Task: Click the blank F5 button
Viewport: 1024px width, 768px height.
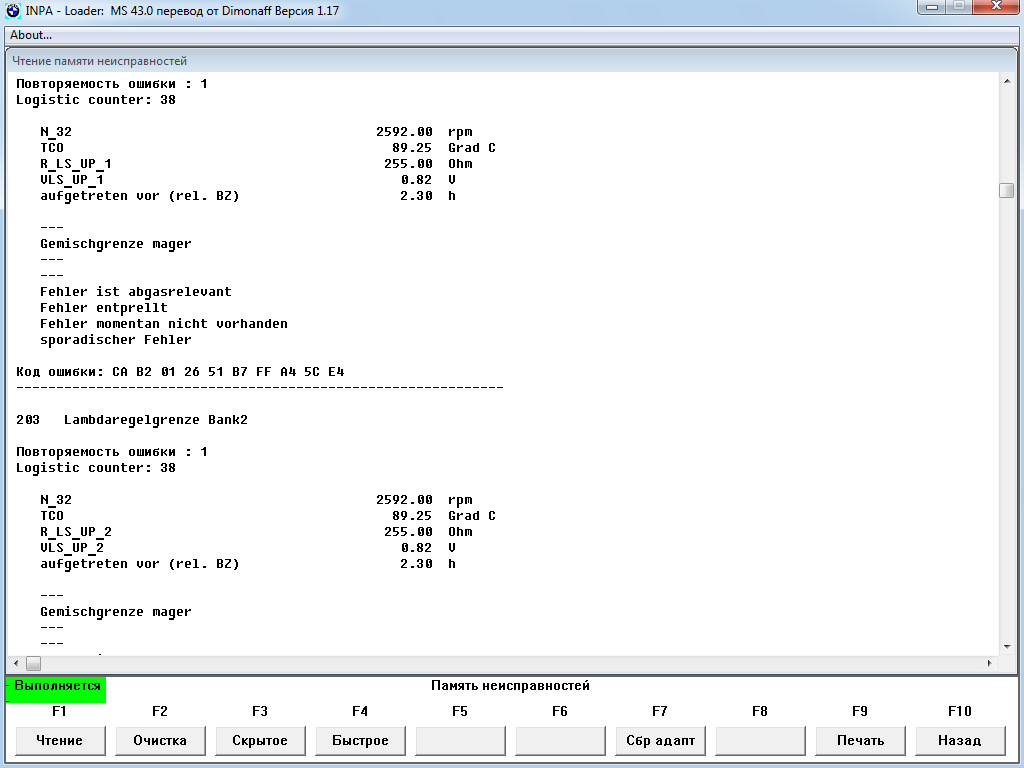Action: pos(460,741)
